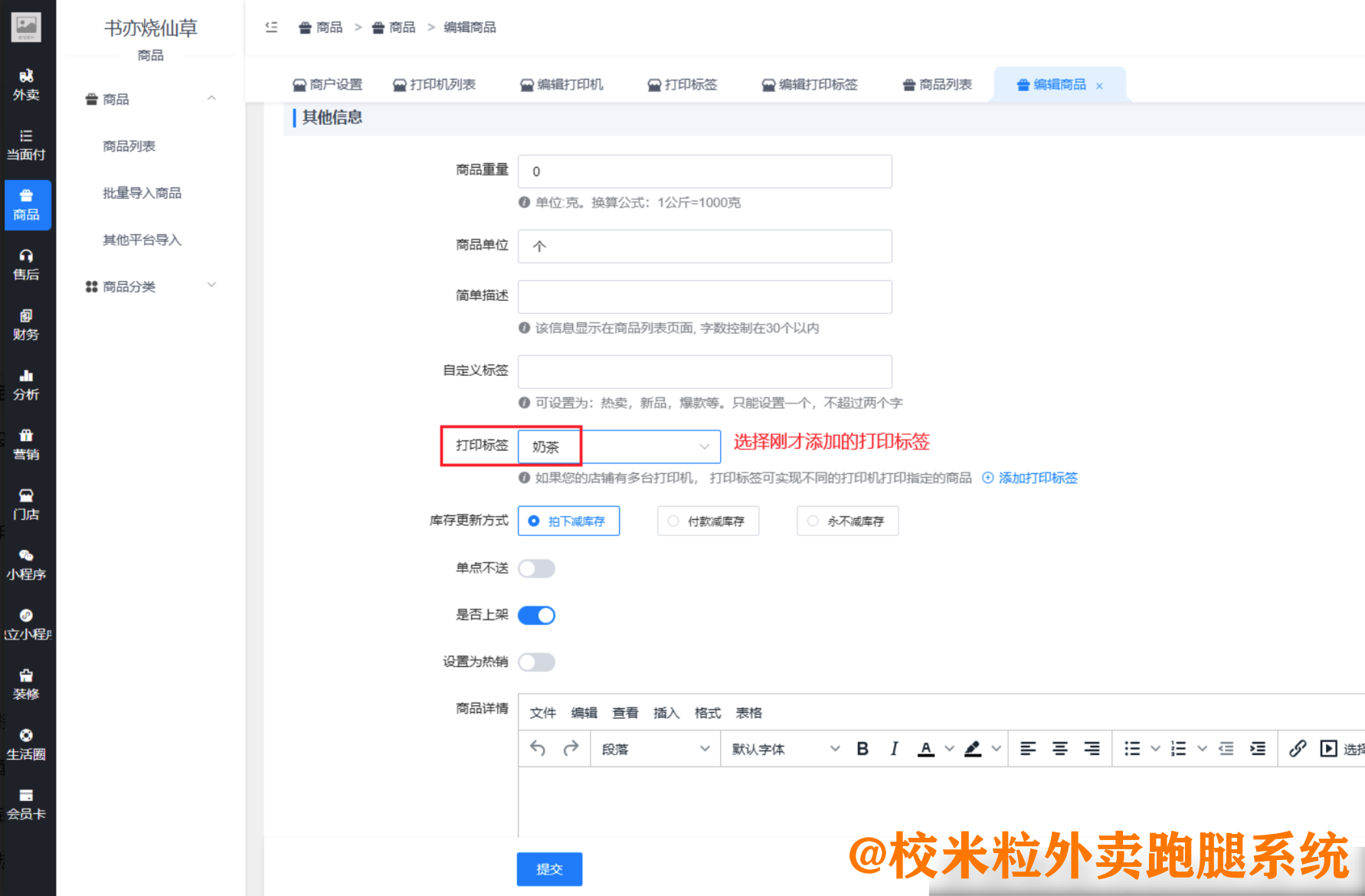
Task: Turn off the 是否上架 switch
Action: tap(536, 615)
